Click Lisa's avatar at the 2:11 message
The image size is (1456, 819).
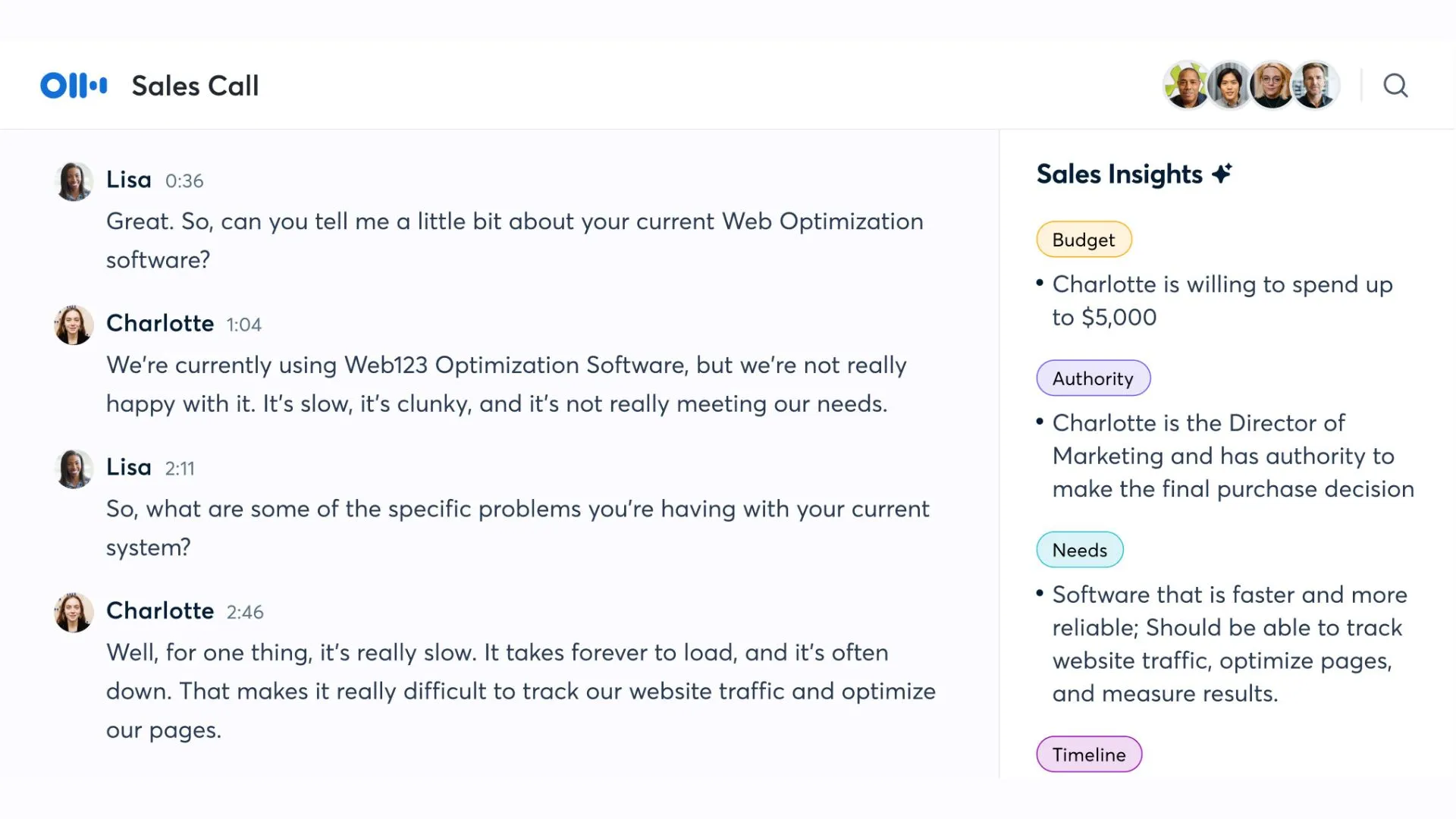74,469
